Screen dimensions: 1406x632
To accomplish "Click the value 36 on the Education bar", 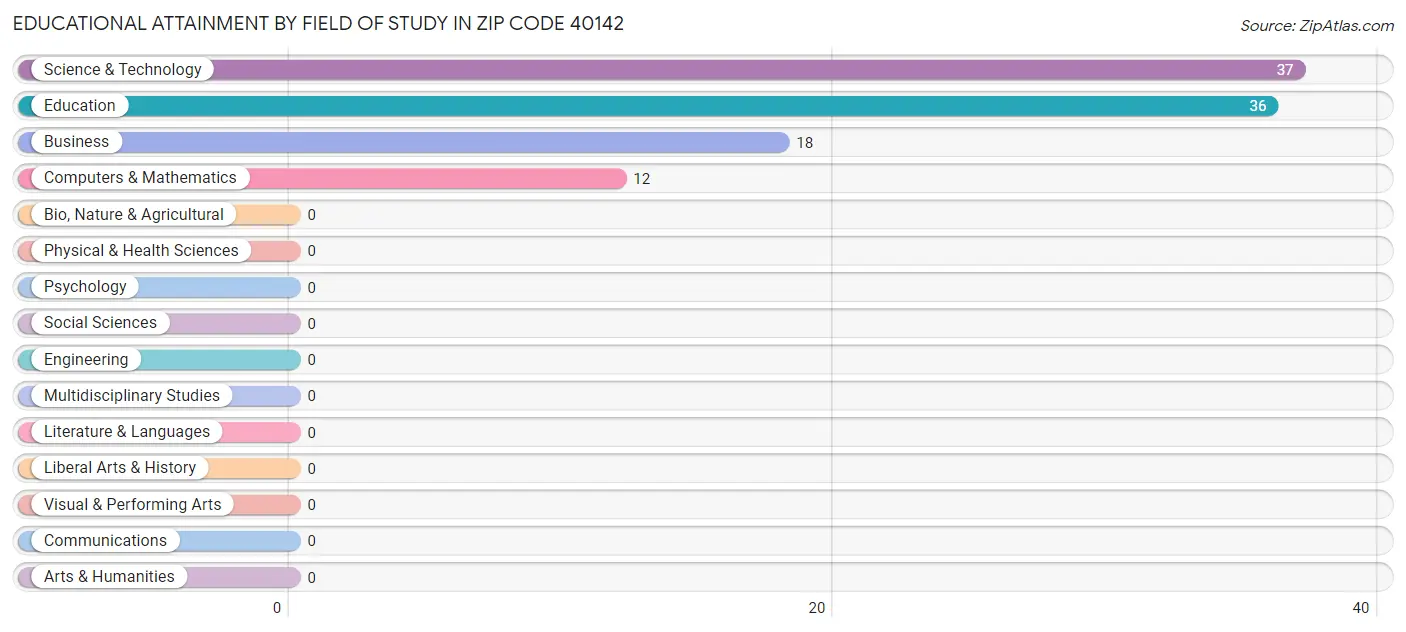I will coord(1257,106).
